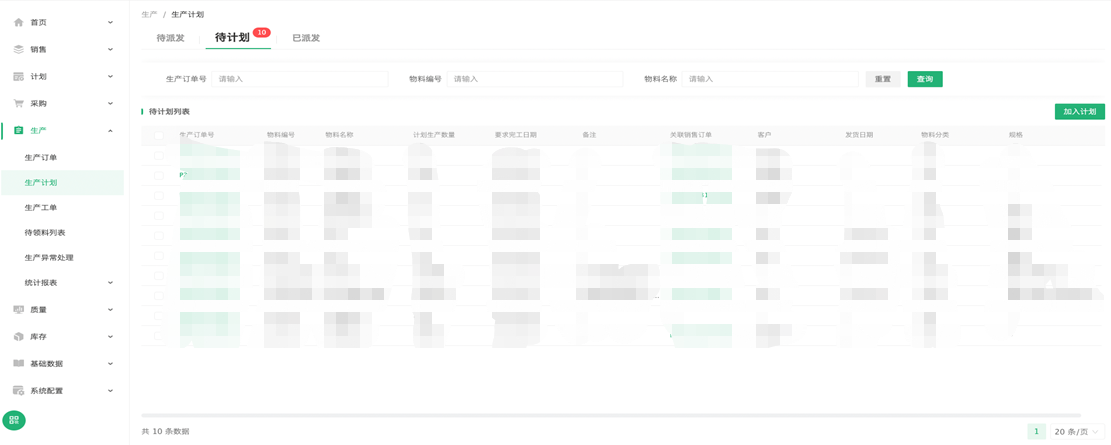Screen dimensions: 1111x445
Task: Check the first row checkbox
Action: (159, 155)
